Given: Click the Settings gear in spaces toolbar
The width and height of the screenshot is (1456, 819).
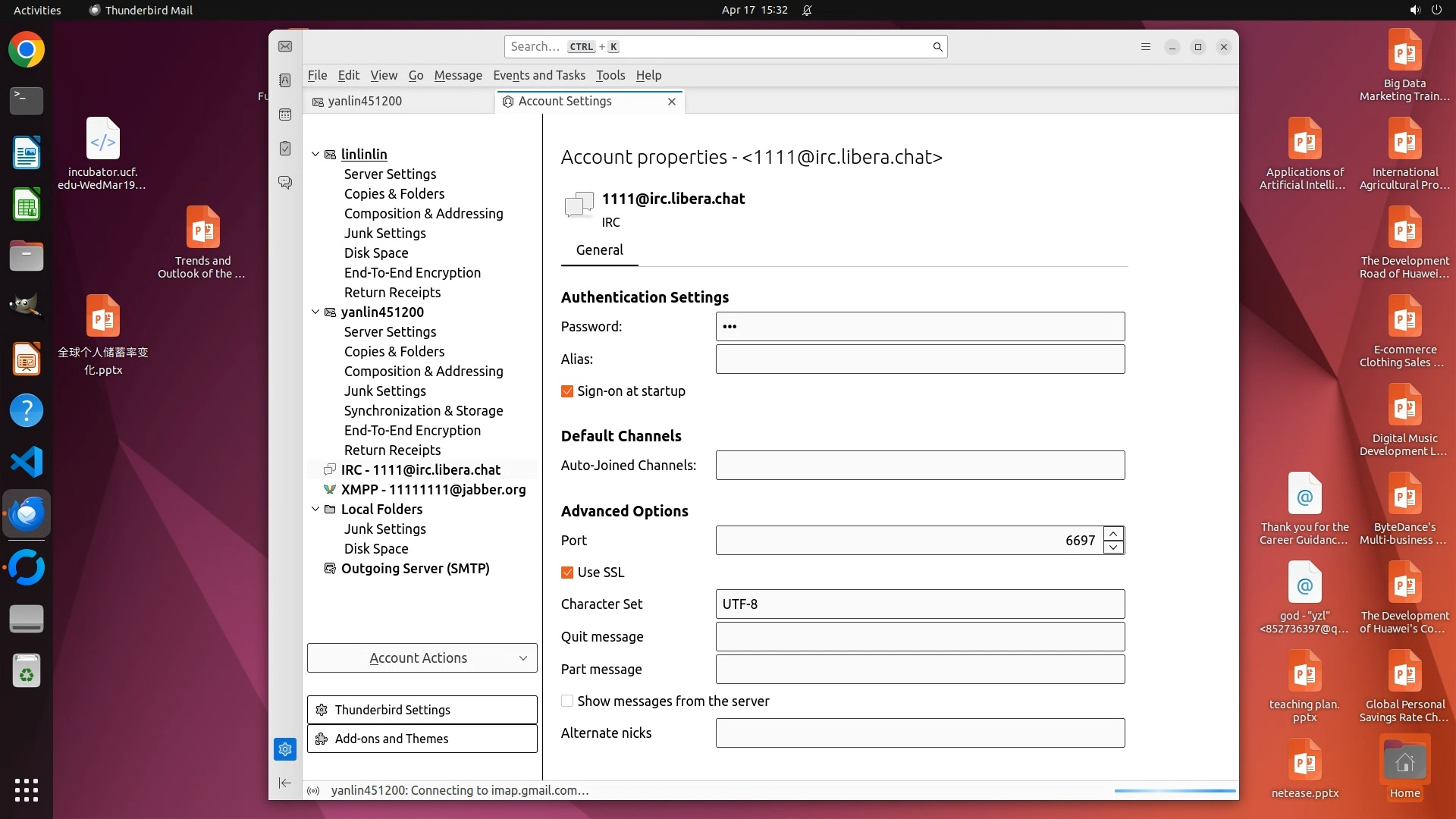Looking at the screenshot, I should (x=285, y=749).
